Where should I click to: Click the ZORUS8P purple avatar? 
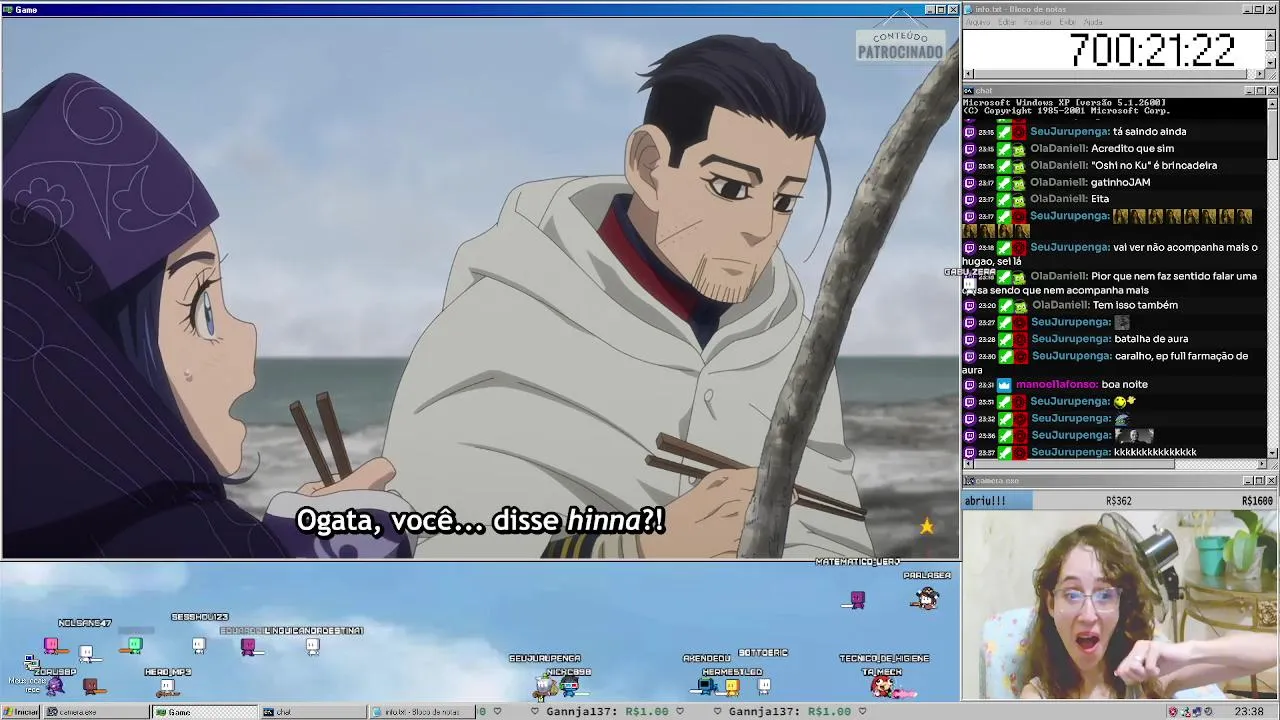(x=56, y=686)
